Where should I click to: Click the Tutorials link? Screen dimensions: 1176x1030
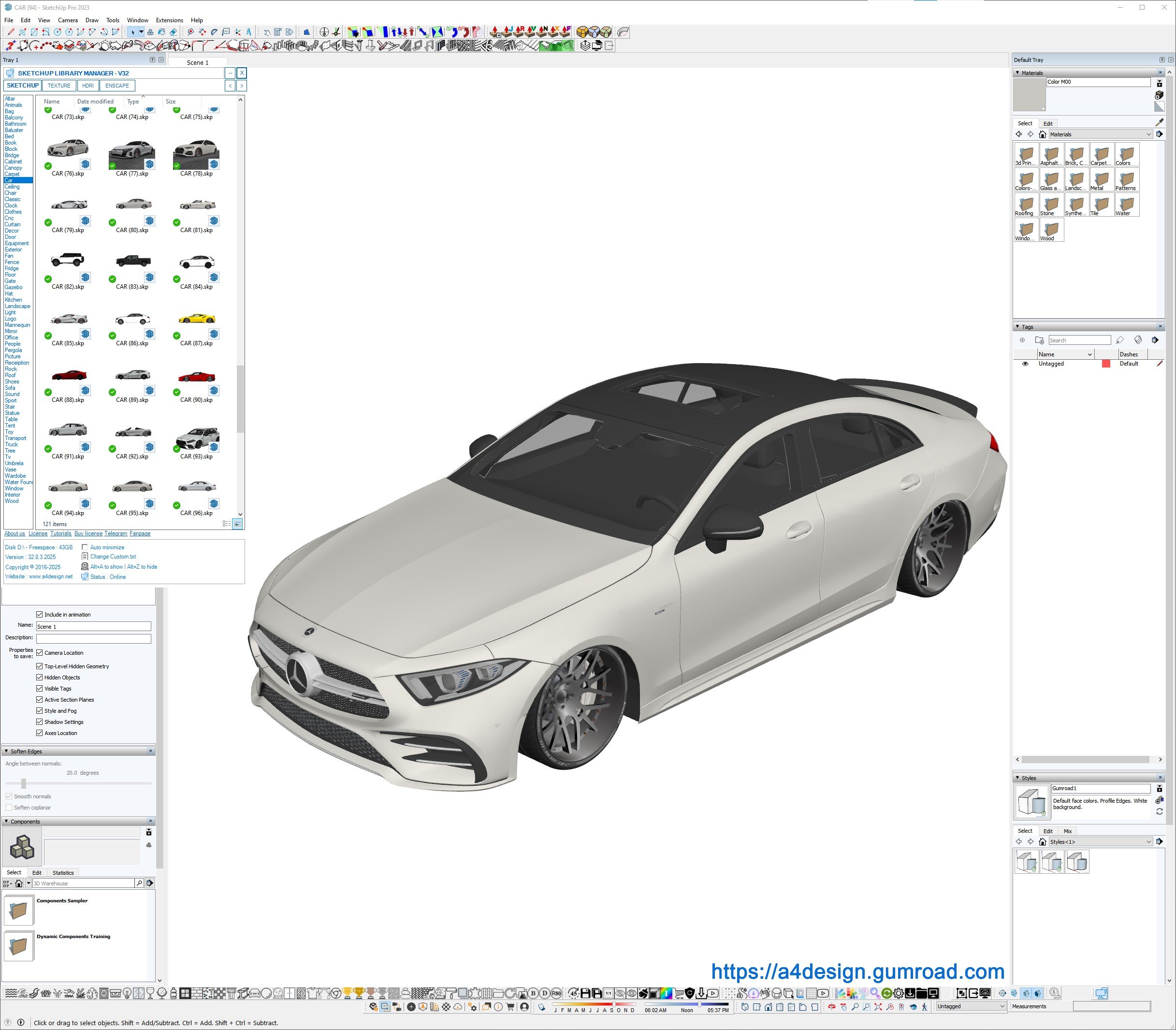point(61,533)
